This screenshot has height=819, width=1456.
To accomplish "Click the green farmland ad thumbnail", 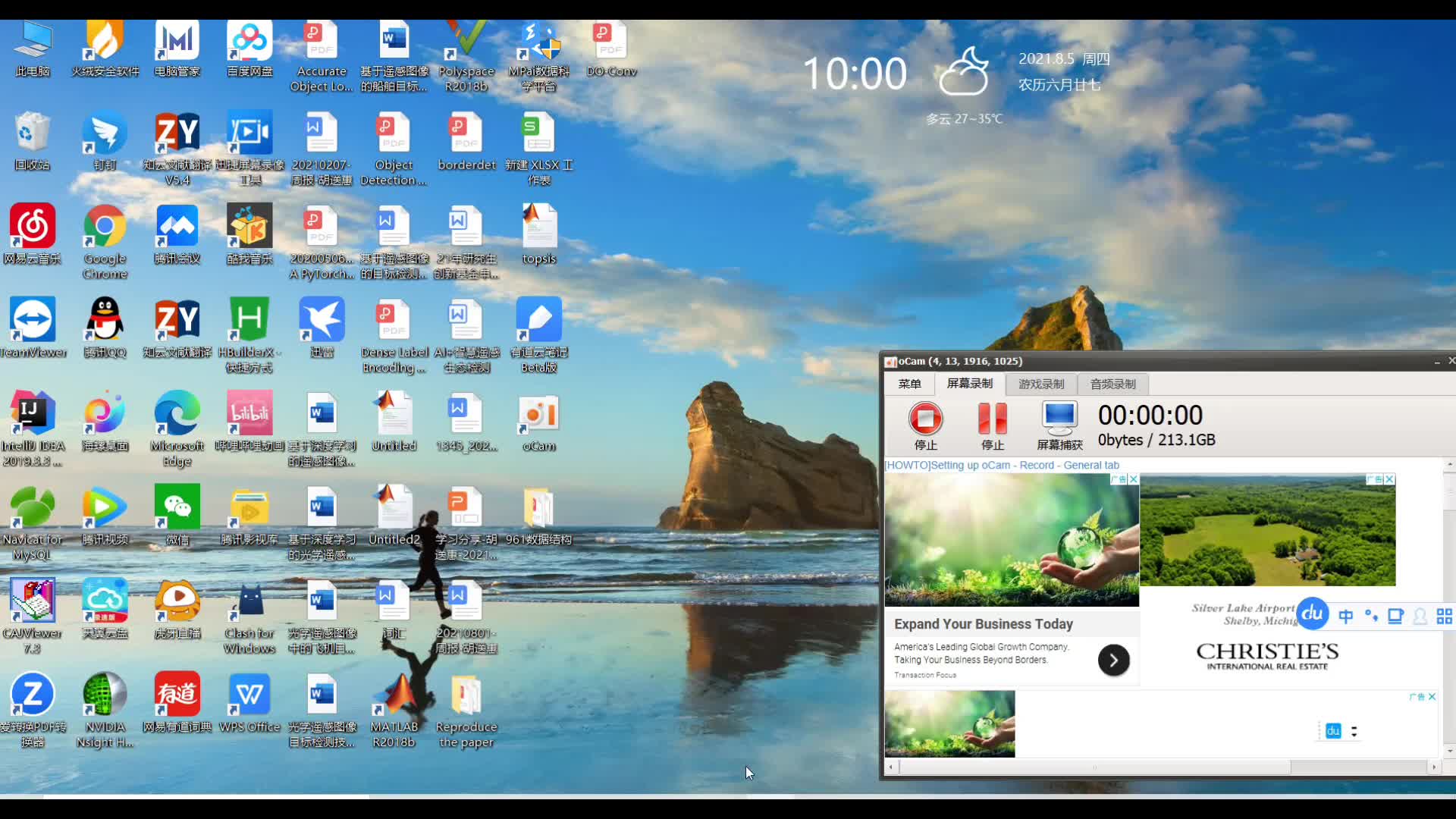I will tap(1267, 530).
